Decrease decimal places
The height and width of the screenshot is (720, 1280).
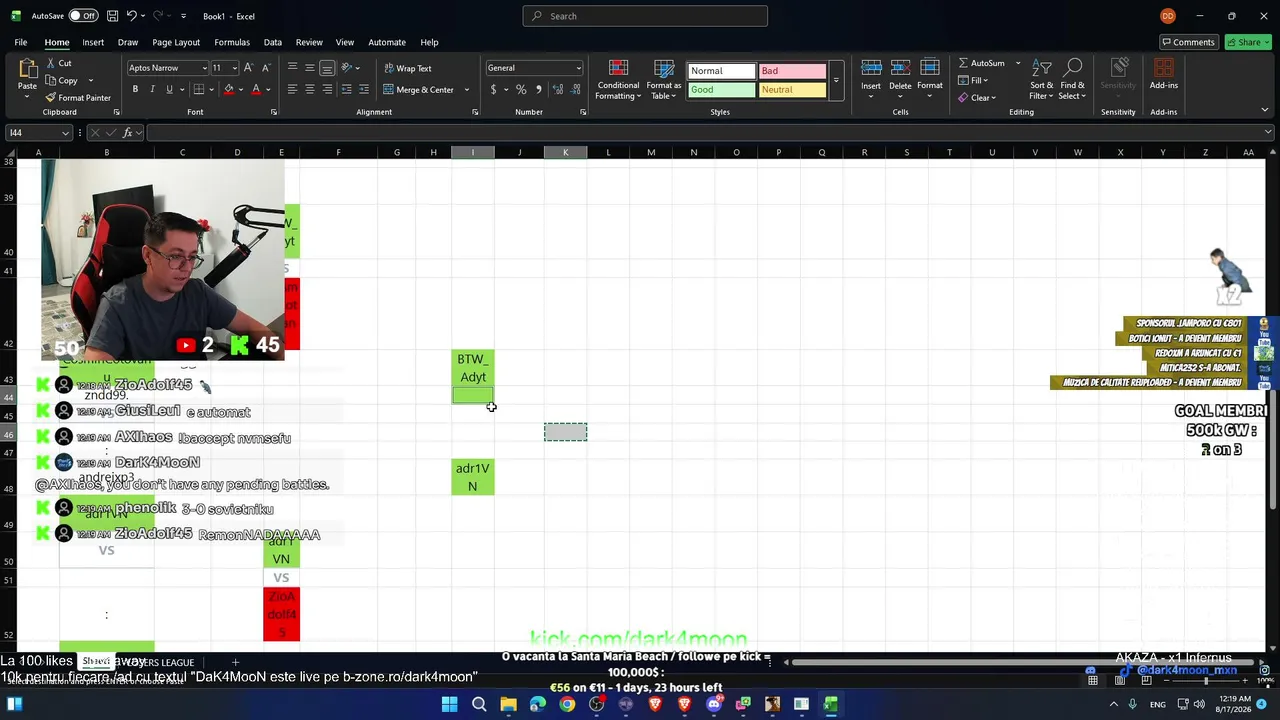[x=574, y=89]
